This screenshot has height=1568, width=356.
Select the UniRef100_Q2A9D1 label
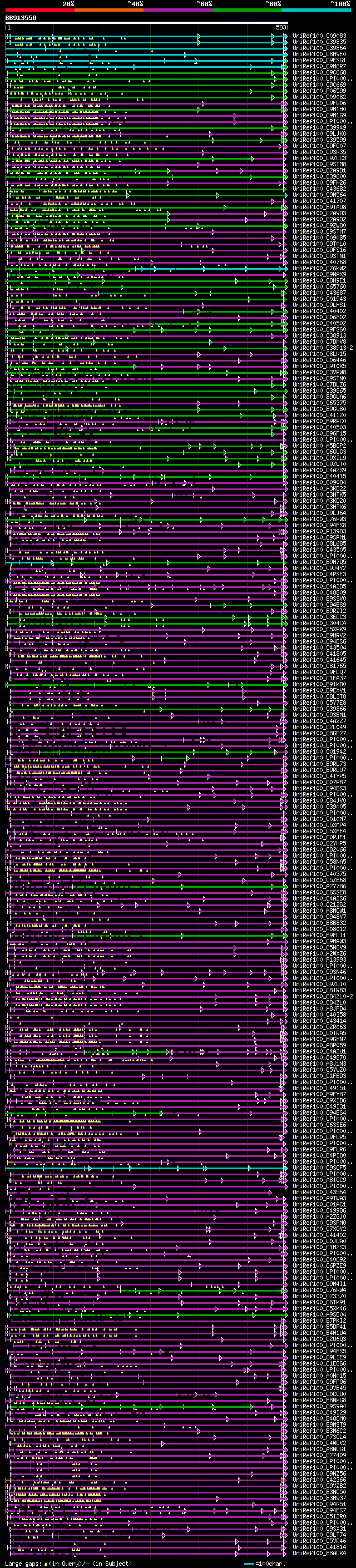tap(319, 170)
